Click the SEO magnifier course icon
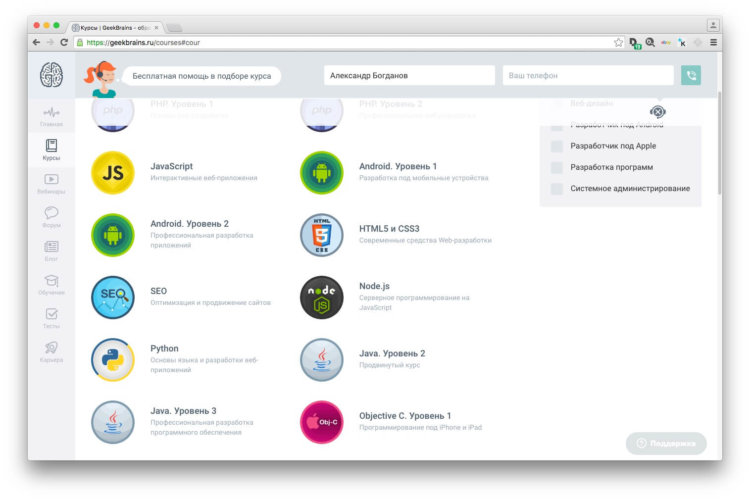The image size is (750, 500). tap(113, 297)
